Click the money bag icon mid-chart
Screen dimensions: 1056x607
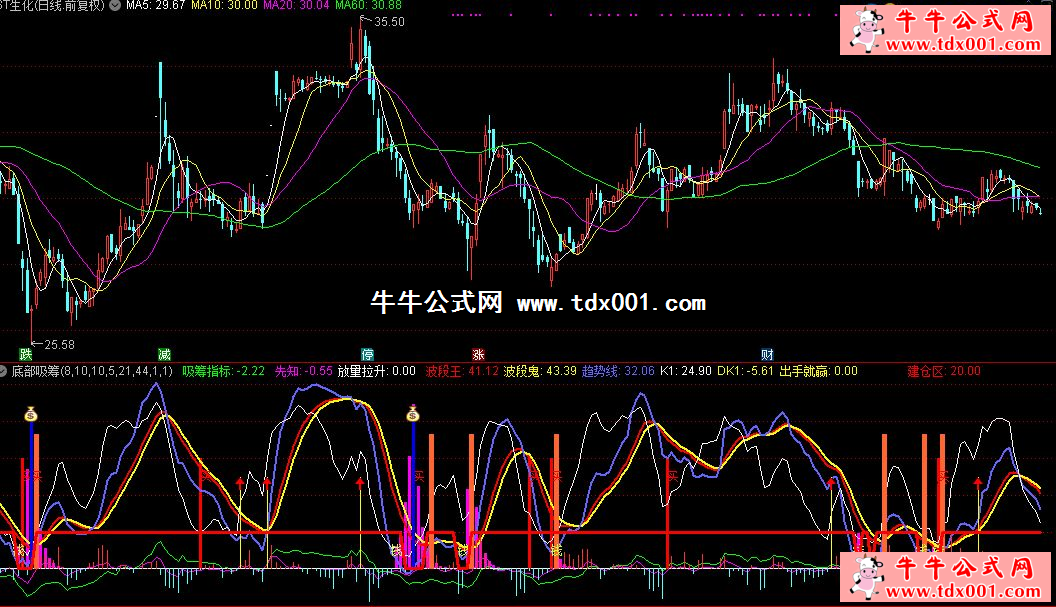click(413, 412)
